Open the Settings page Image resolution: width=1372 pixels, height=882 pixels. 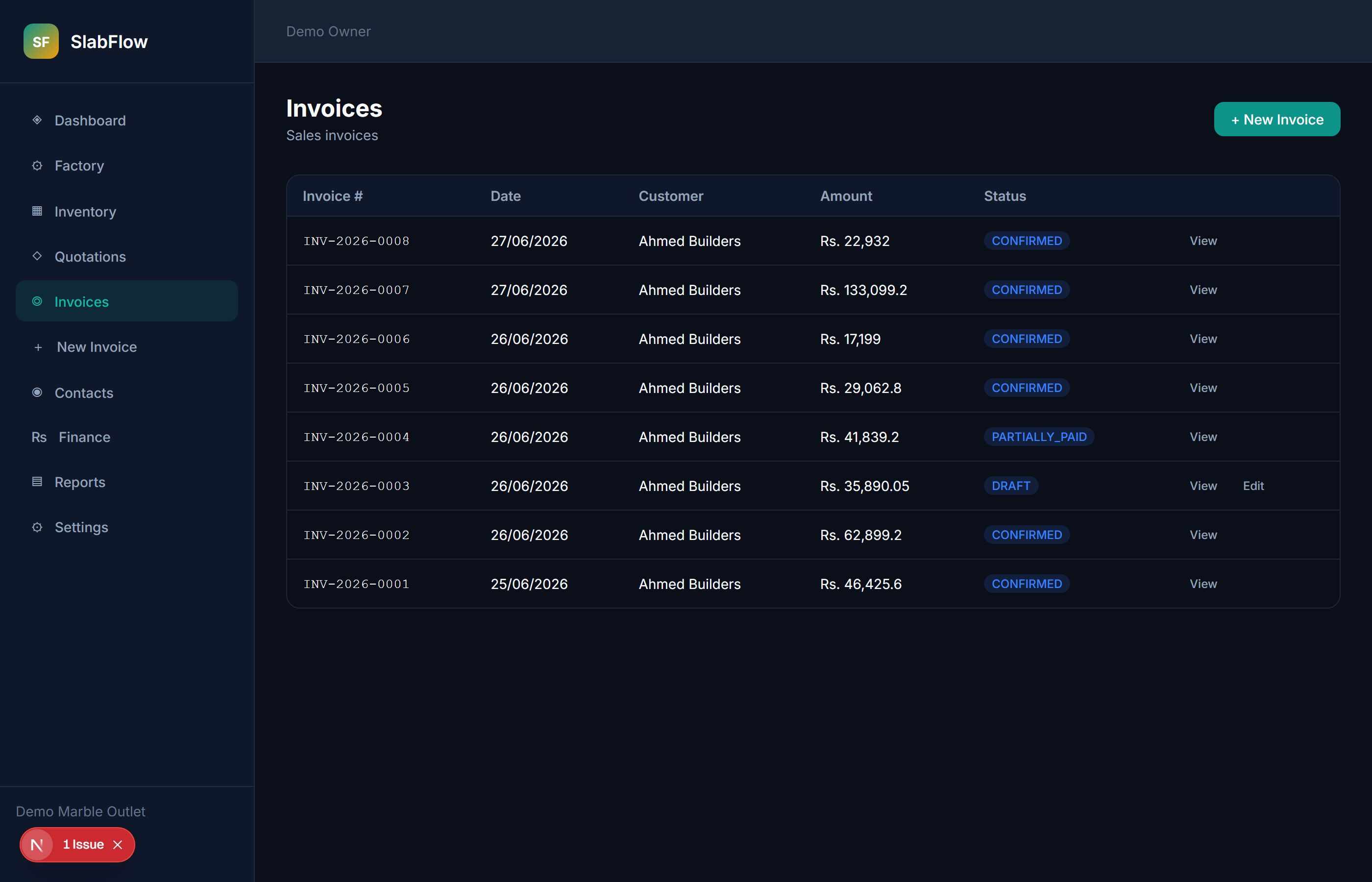[126, 527]
